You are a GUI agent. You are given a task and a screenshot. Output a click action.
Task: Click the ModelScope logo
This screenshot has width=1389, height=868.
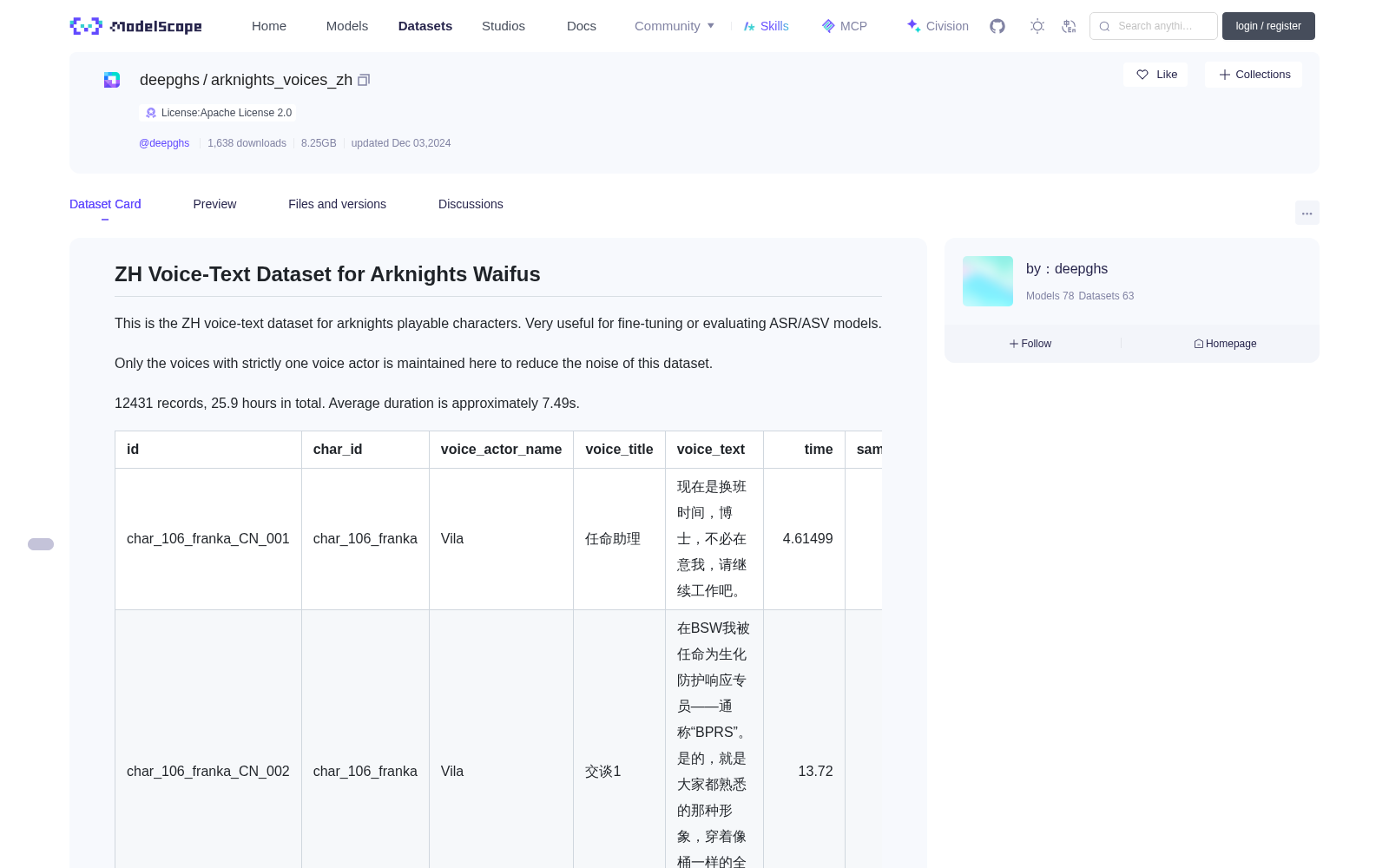135,26
